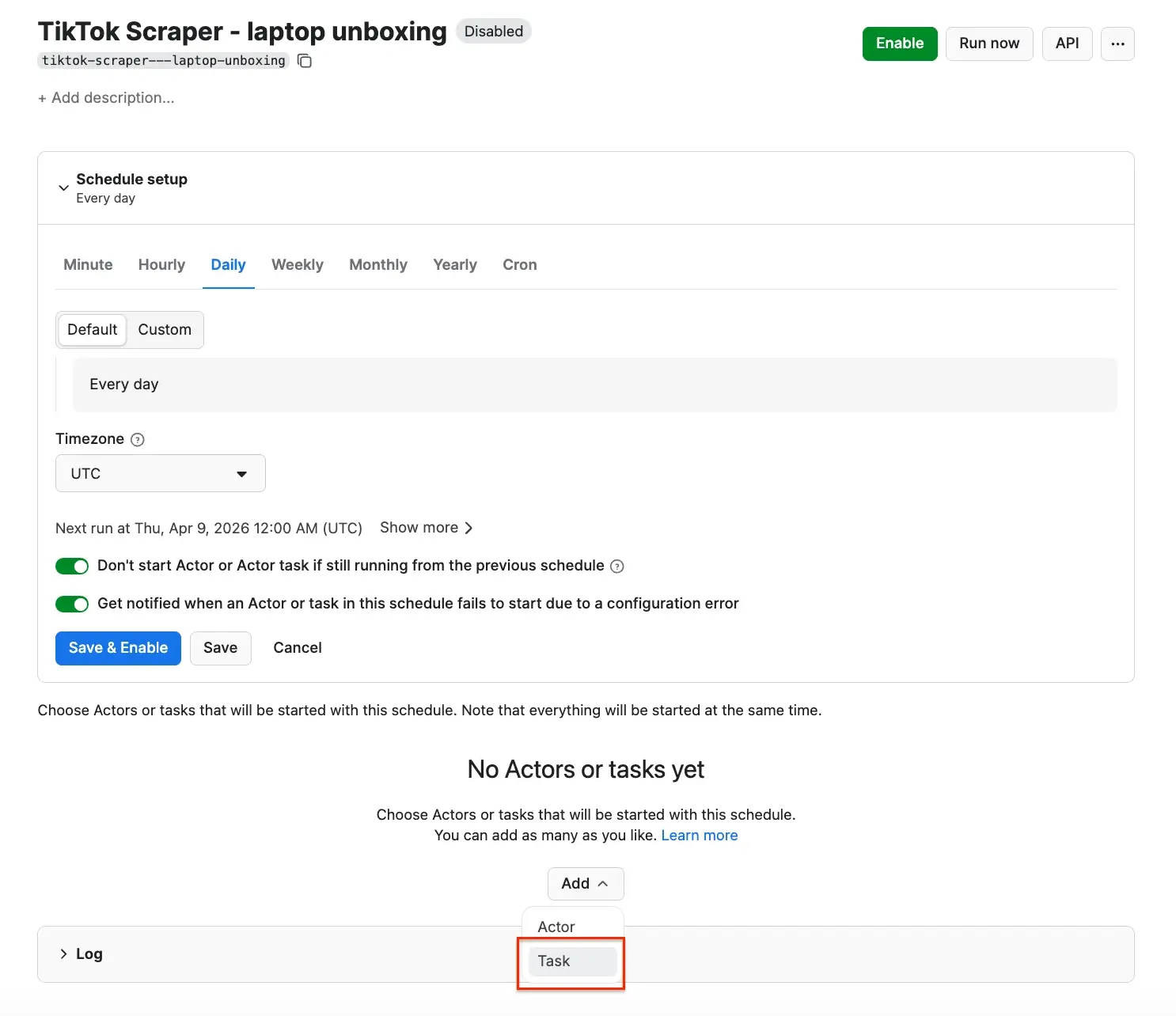Click the Save button

(220, 648)
